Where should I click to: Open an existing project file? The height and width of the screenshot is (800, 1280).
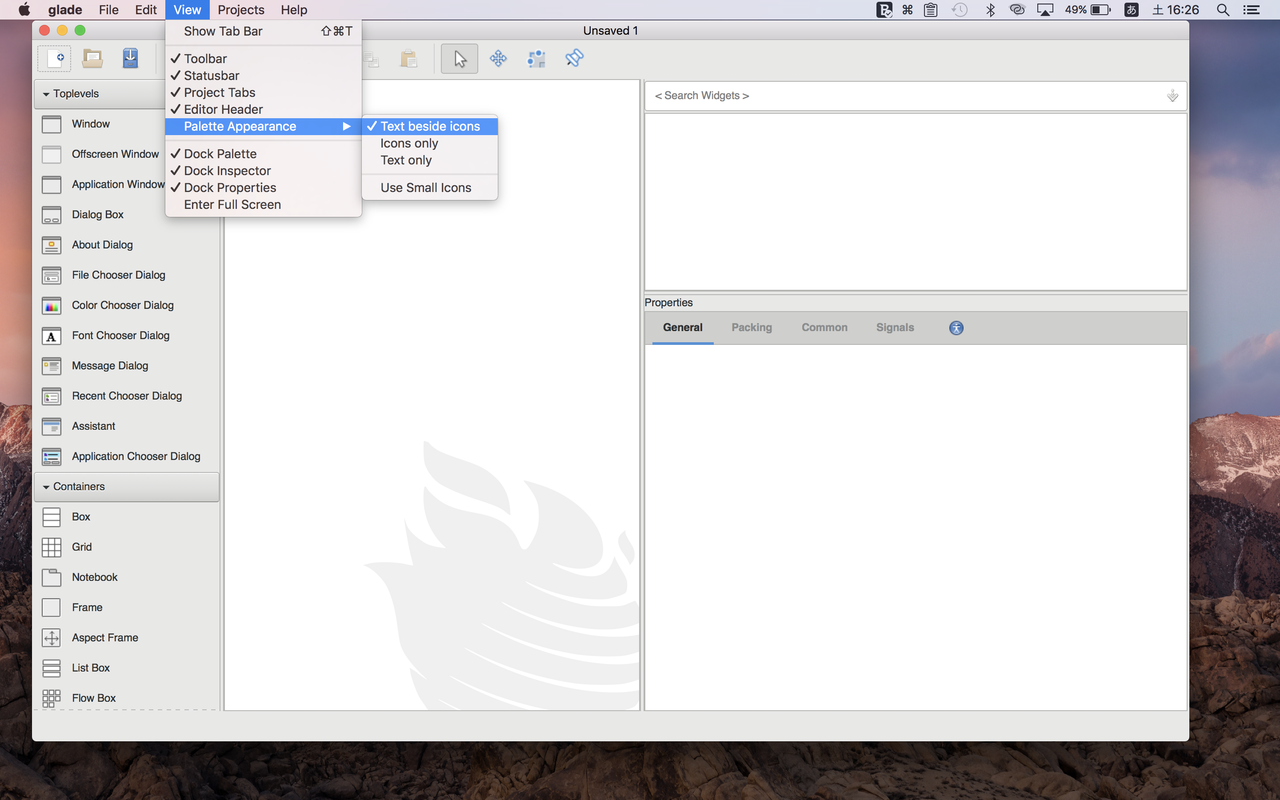(92, 58)
